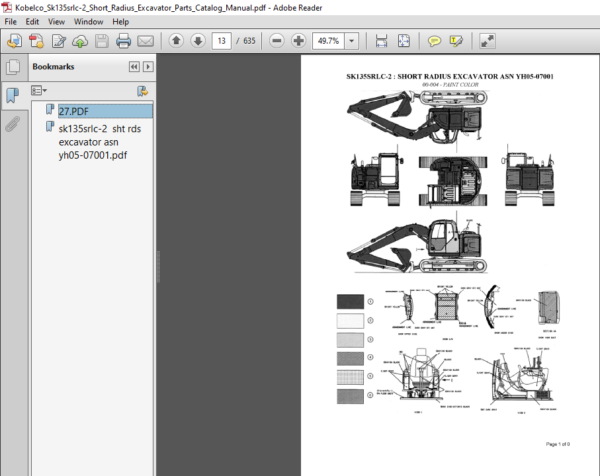This screenshot has height=476, width=600.
Task: Click the '00-004 - PAINT COLOR' subtitle
Action: pos(450,85)
